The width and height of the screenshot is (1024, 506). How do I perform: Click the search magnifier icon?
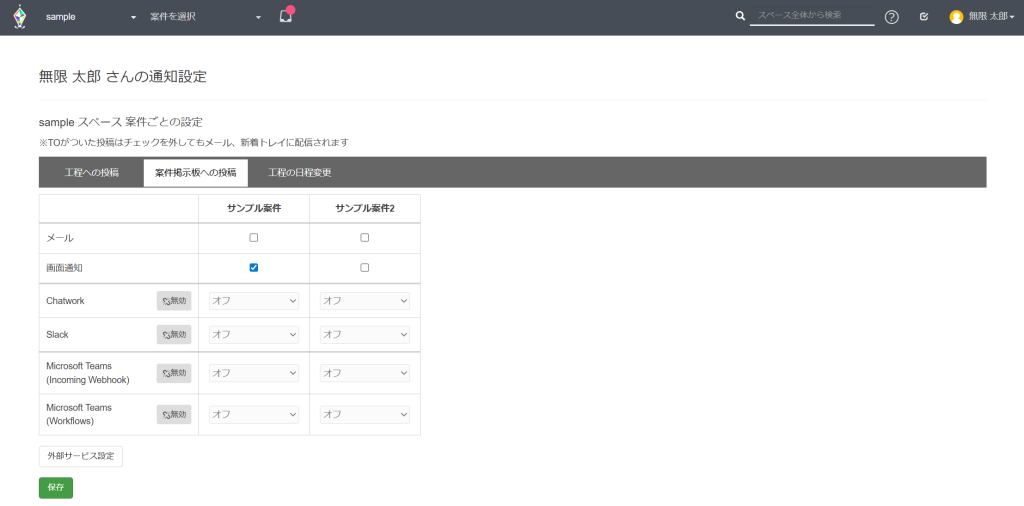pyautogui.click(x=740, y=16)
